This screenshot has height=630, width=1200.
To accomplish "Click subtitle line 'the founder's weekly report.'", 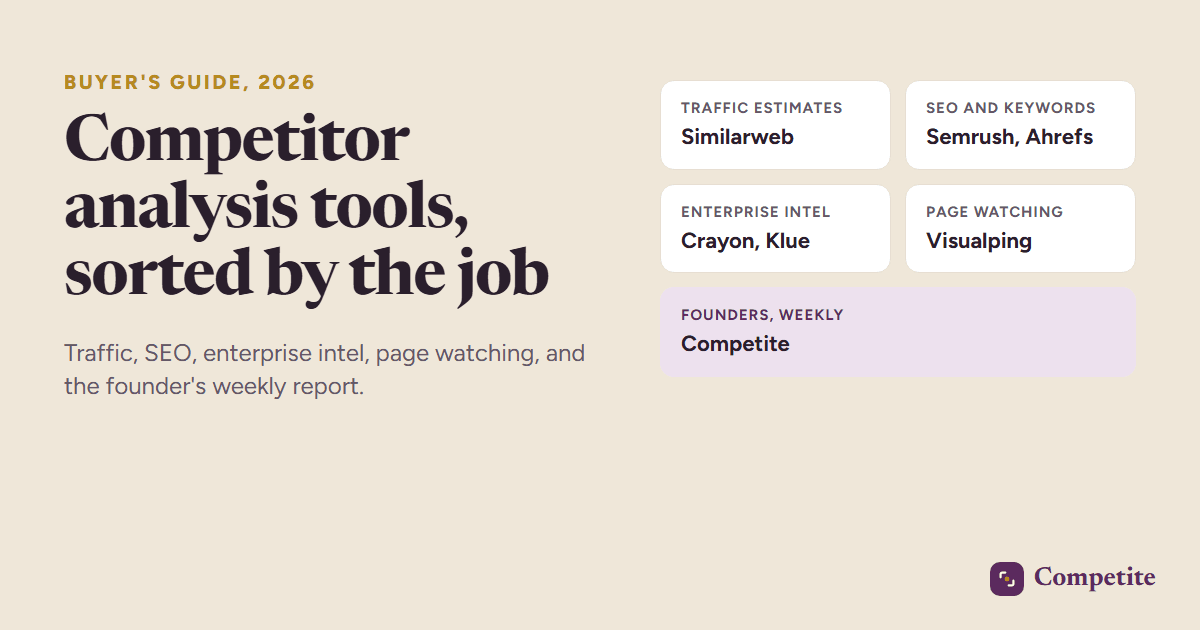I will tap(214, 386).
